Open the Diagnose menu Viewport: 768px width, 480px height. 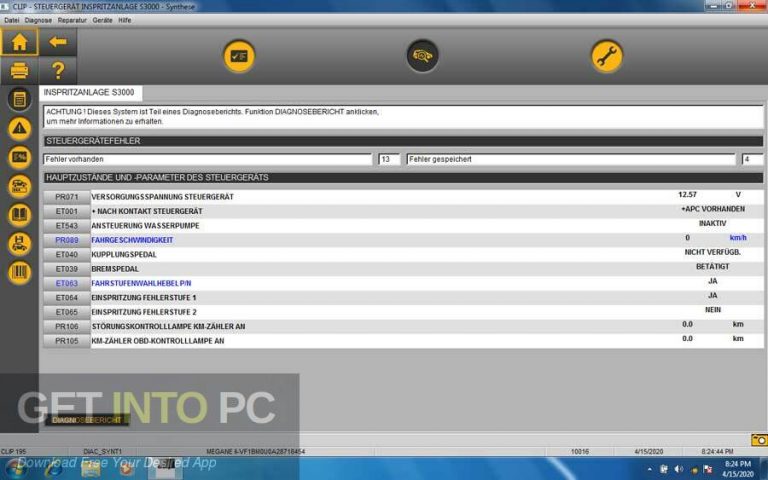[38, 20]
